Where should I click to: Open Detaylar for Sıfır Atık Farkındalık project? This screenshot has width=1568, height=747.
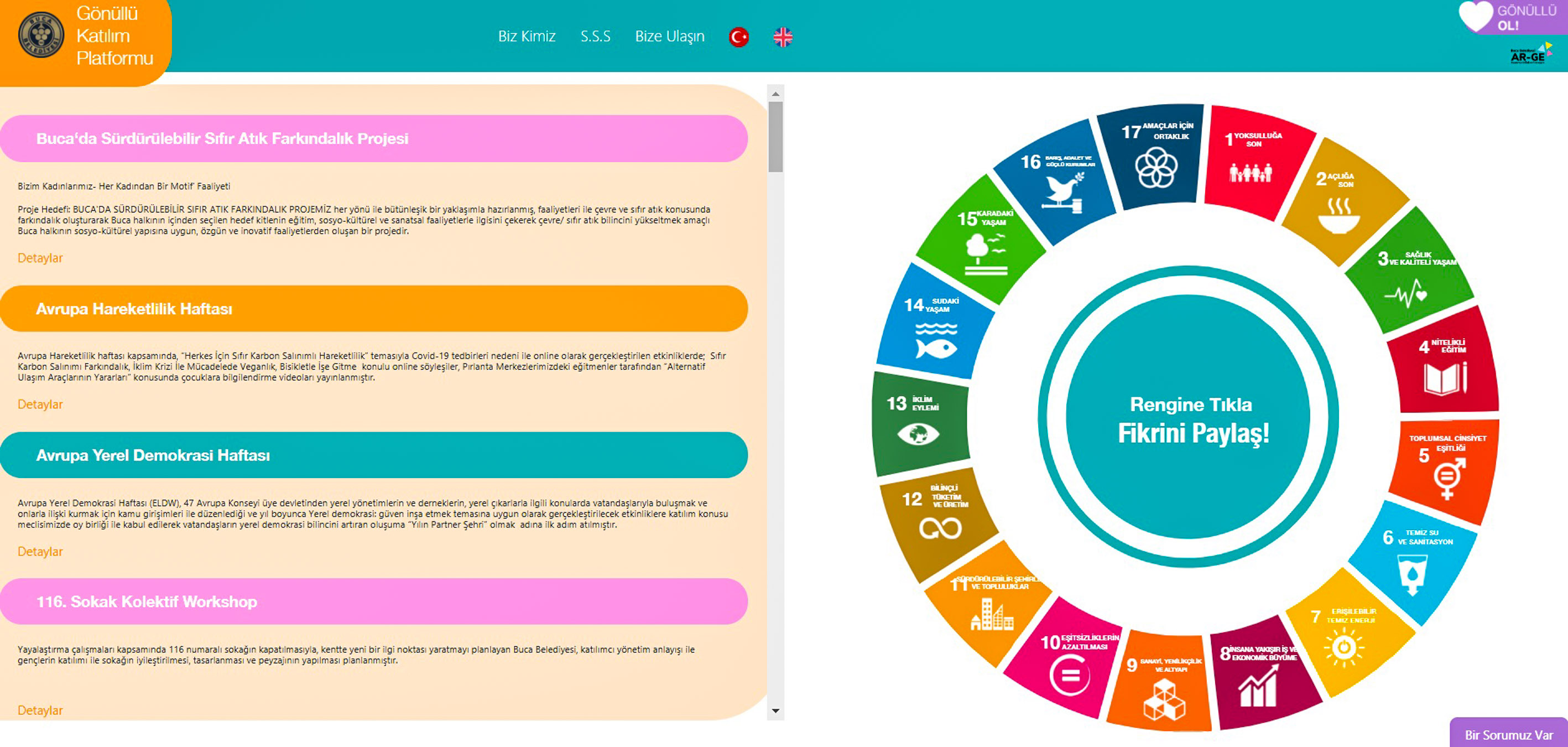pos(40,258)
